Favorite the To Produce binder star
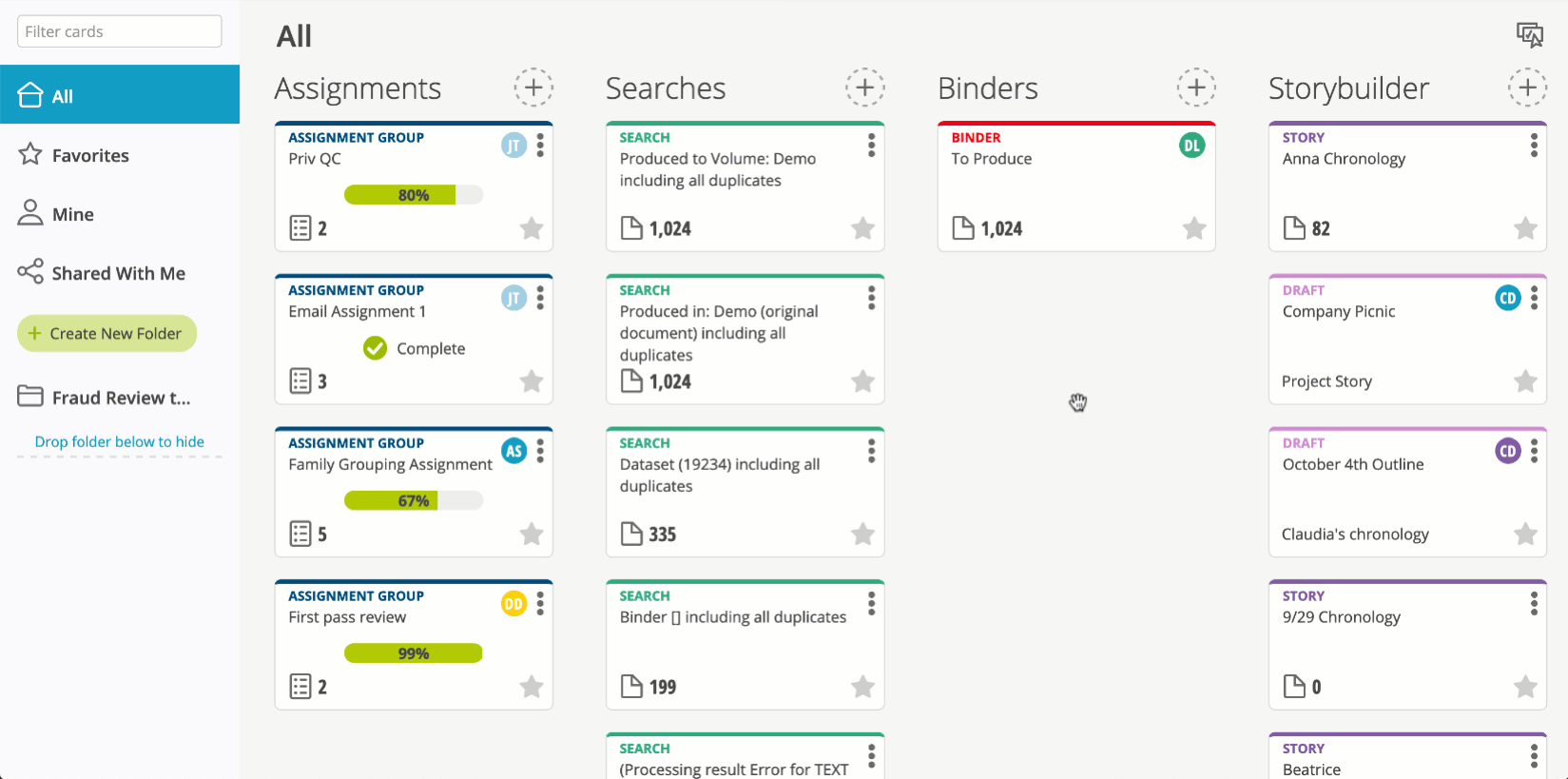 pyautogui.click(x=1194, y=228)
